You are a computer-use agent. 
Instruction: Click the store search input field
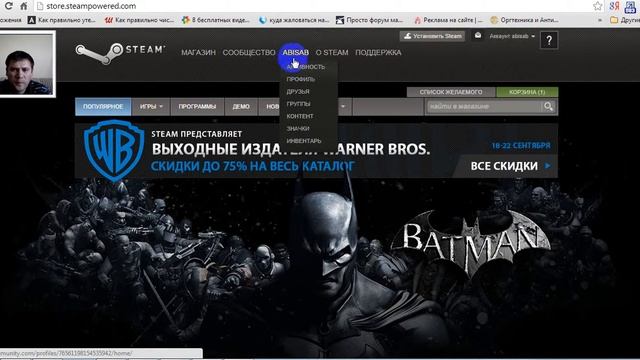pos(484,107)
